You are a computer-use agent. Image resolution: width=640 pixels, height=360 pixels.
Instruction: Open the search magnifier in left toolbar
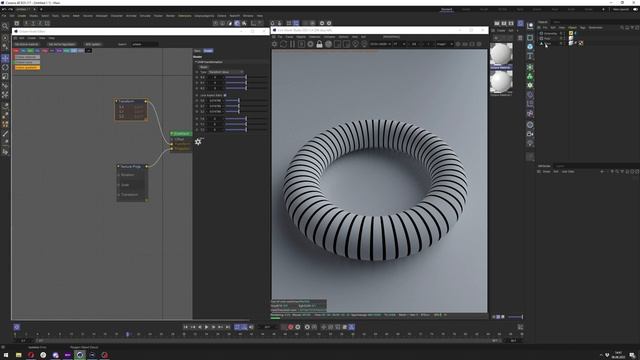pyautogui.click(x=5, y=27)
